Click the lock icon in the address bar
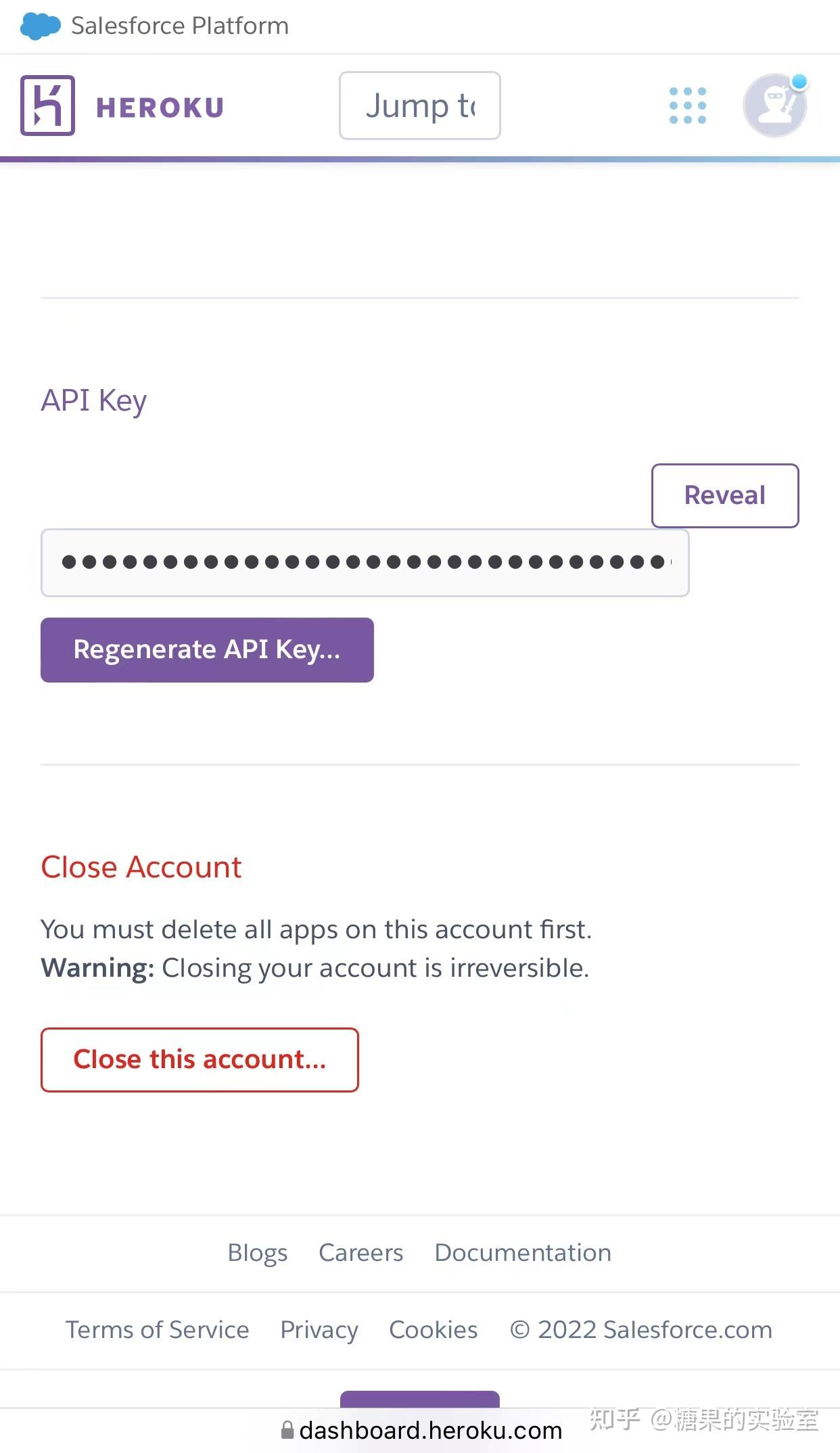The image size is (840, 1453). click(x=287, y=1431)
